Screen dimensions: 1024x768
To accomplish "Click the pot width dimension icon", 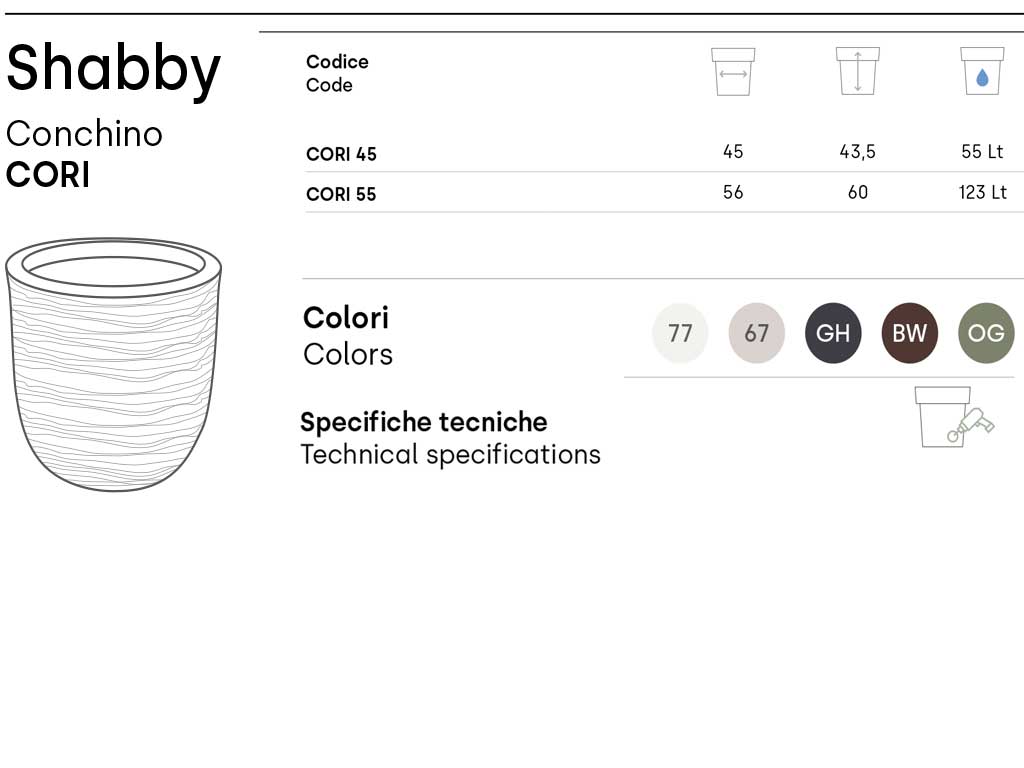I will pyautogui.click(x=733, y=72).
